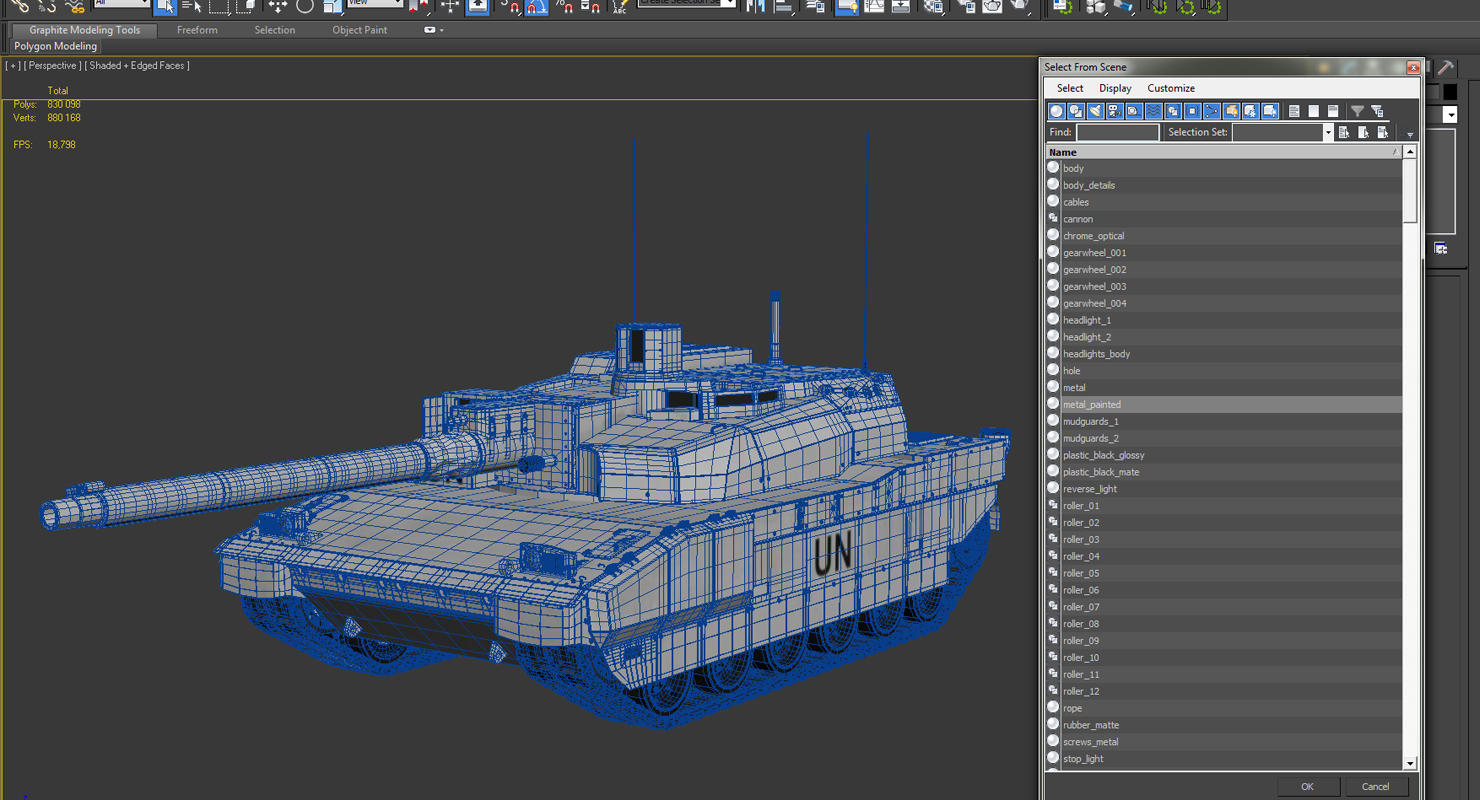
Task: Open Edit Named Selection Sets tool
Action: tap(620, 6)
